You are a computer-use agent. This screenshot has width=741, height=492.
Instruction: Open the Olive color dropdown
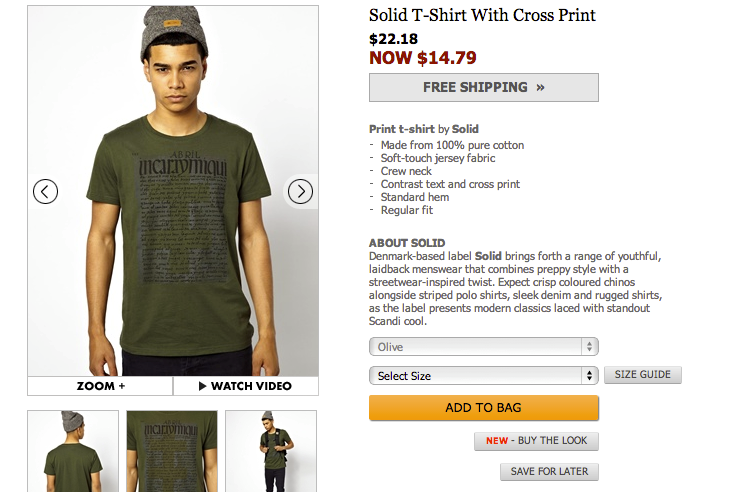pos(483,347)
